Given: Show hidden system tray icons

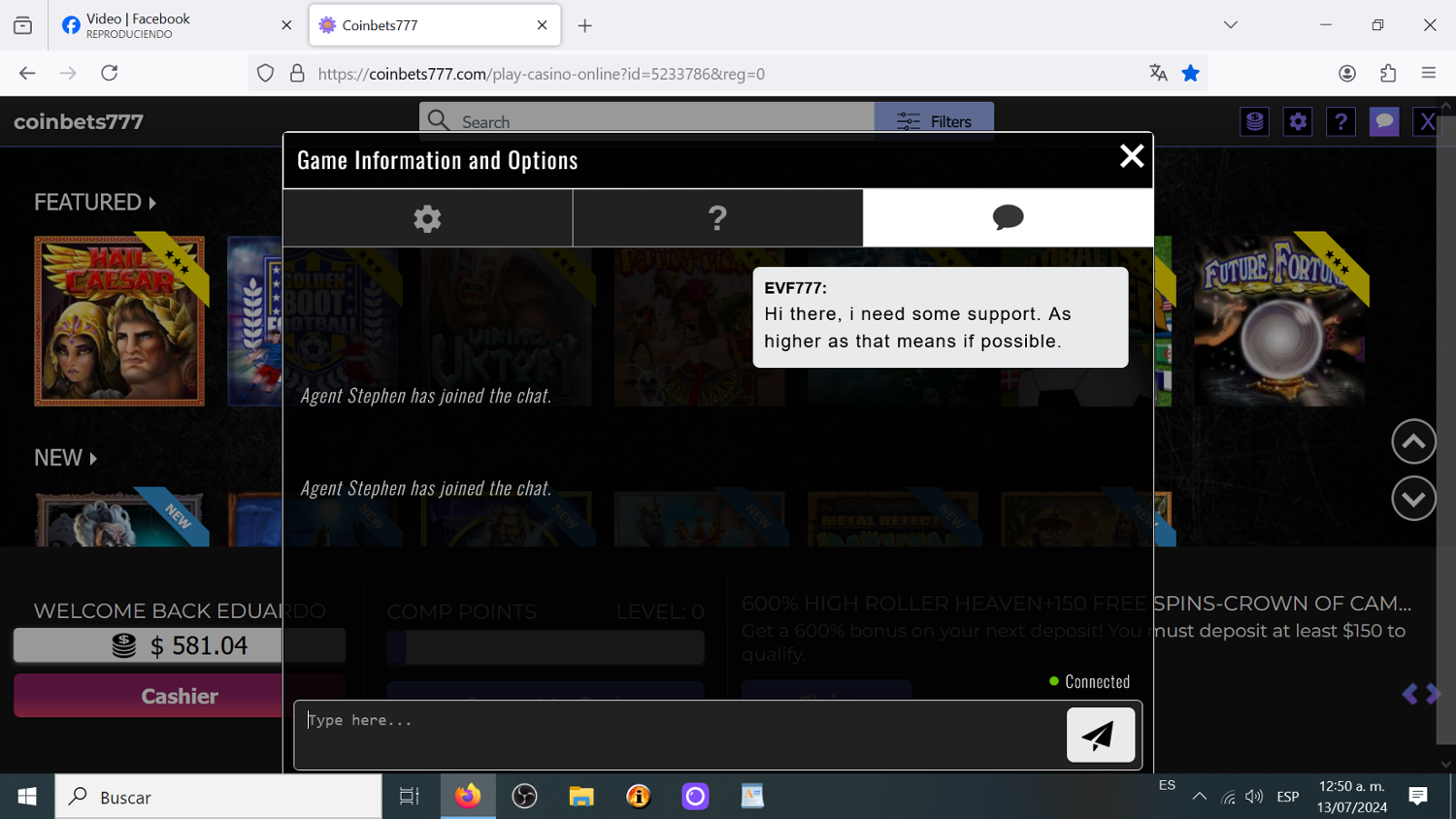Looking at the screenshot, I should click(x=1199, y=797).
